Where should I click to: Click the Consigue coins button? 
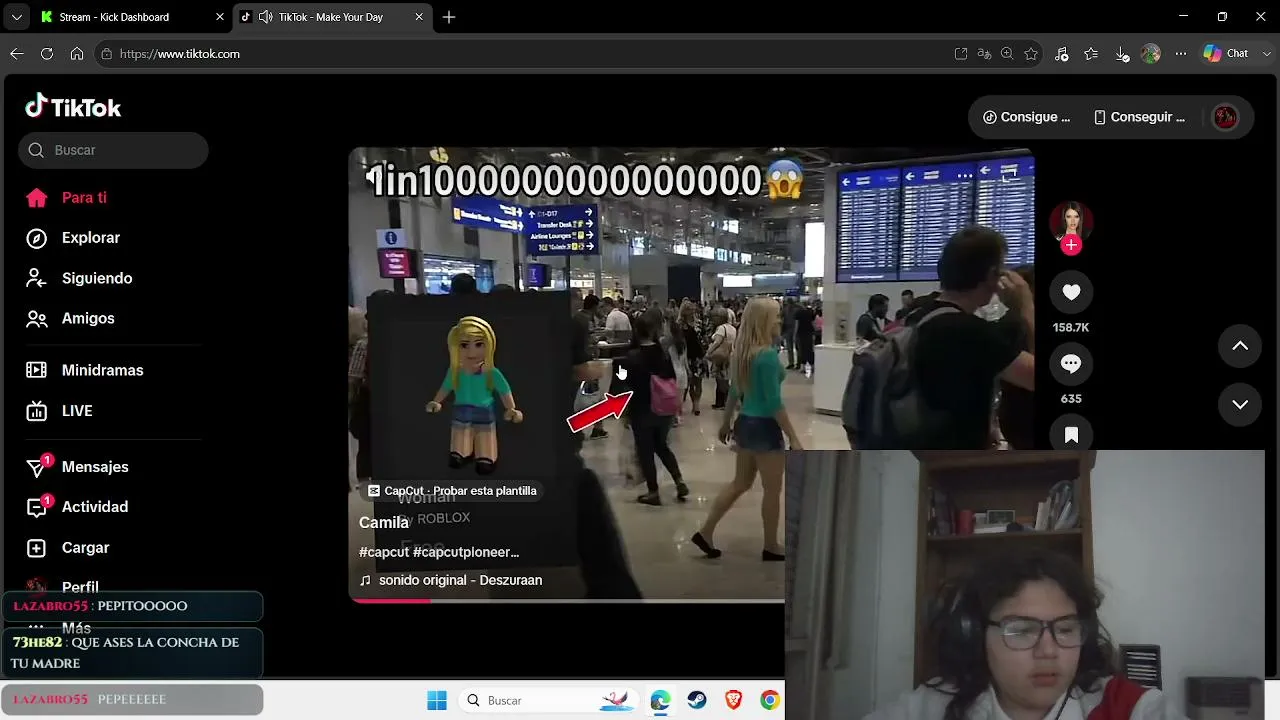(1026, 117)
